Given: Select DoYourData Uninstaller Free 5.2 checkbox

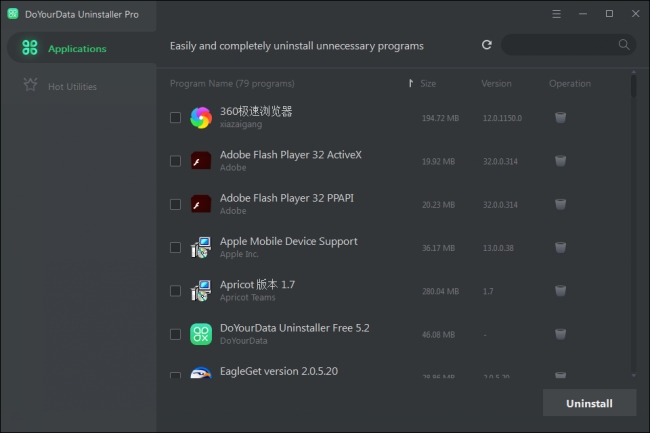Looking at the screenshot, I should click(175, 334).
